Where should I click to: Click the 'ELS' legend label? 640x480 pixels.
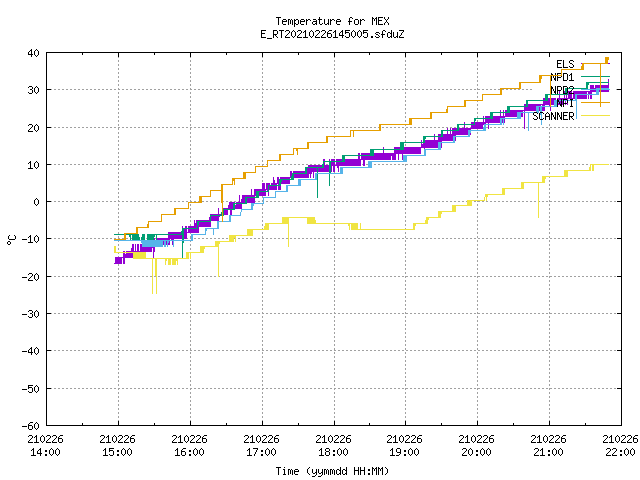pyautogui.click(x=565, y=64)
